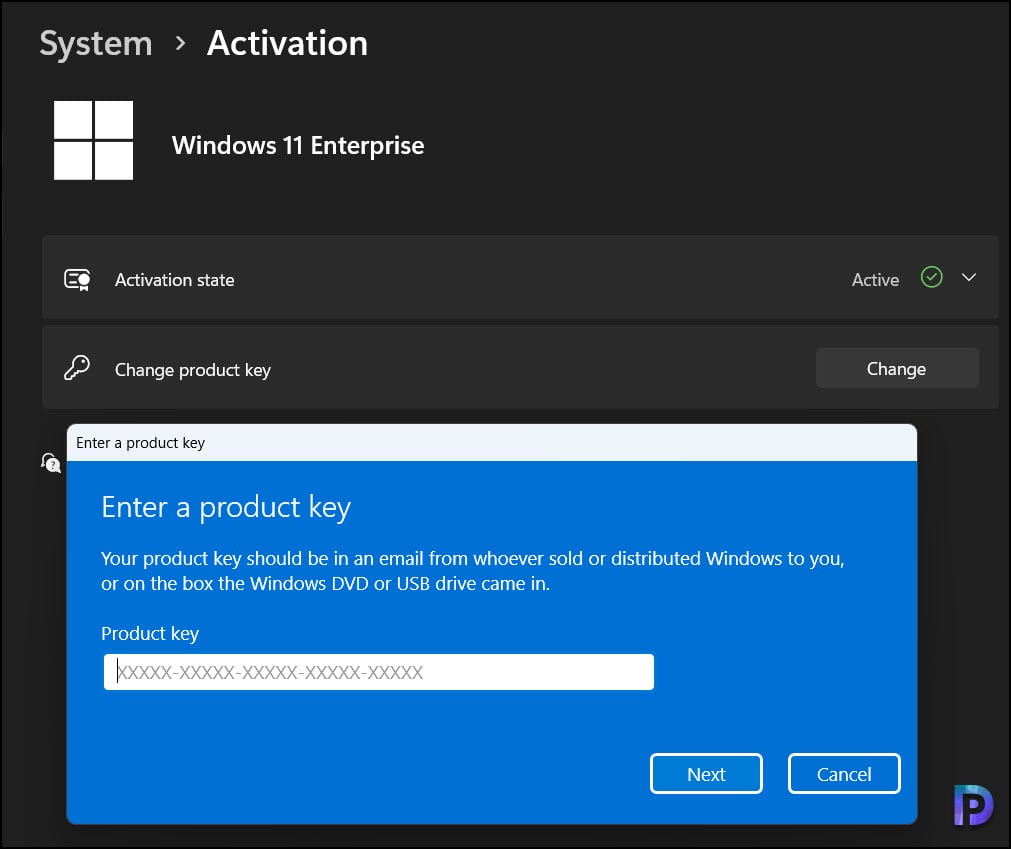Click Next in the product key dialog
The width and height of the screenshot is (1011, 849).
coord(706,774)
